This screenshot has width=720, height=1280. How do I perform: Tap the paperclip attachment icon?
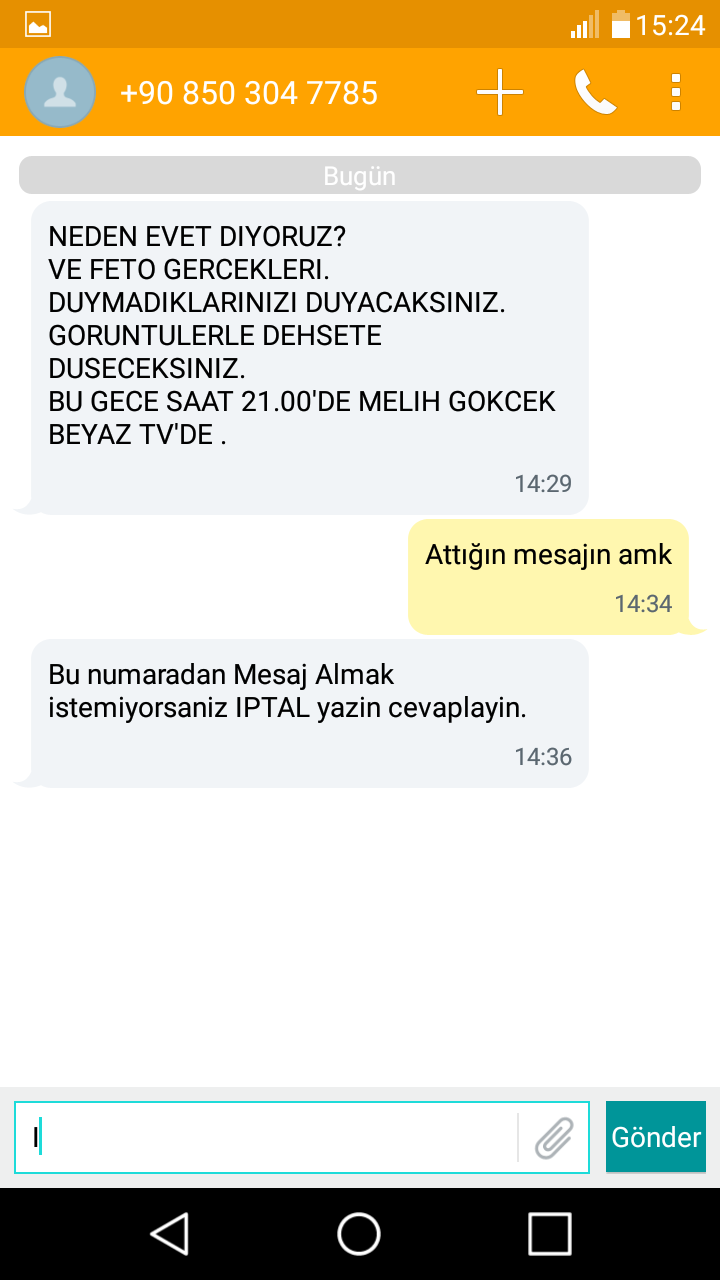point(554,1137)
